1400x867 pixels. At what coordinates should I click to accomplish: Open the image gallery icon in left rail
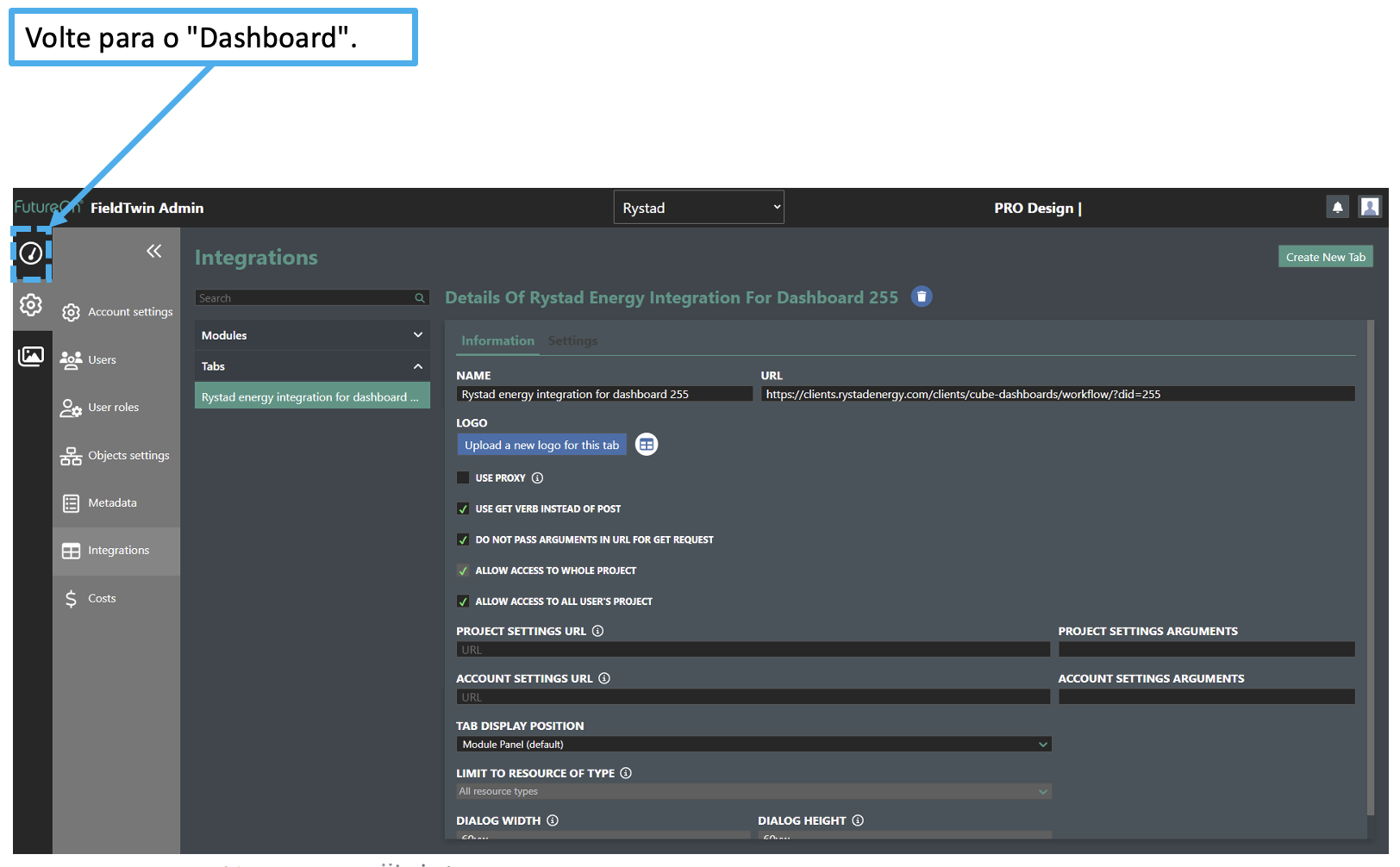(x=31, y=356)
